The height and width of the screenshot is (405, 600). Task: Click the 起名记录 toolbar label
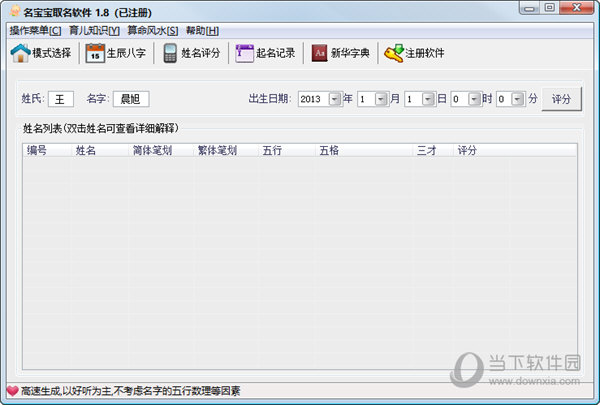276,53
